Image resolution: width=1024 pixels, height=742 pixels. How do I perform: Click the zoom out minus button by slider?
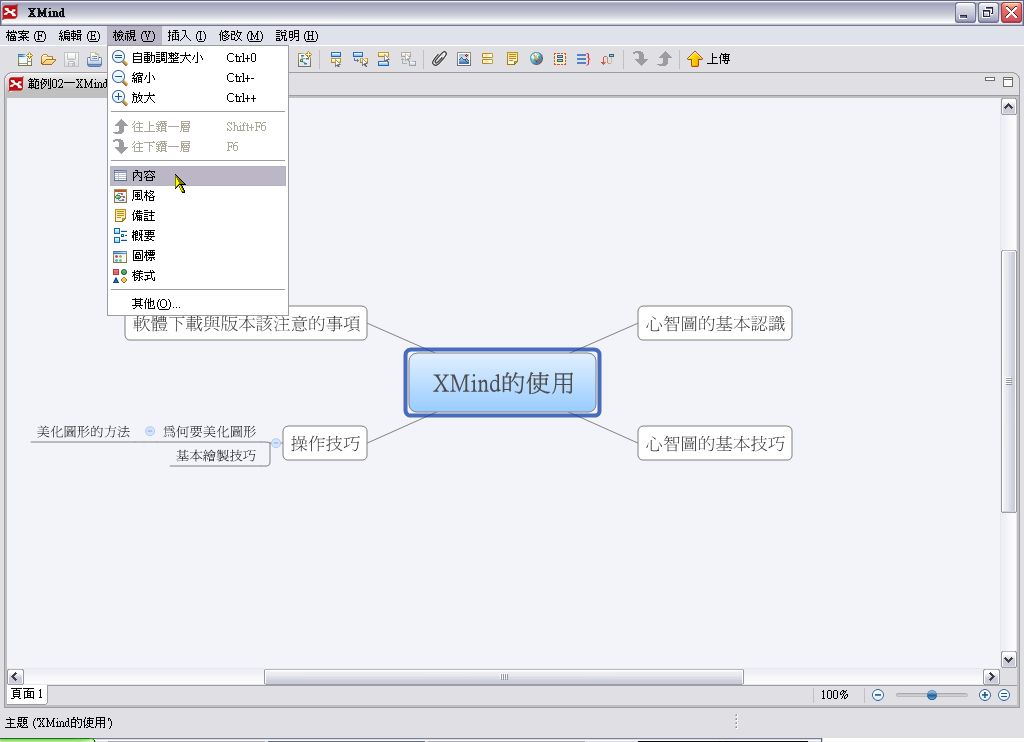[x=878, y=695]
